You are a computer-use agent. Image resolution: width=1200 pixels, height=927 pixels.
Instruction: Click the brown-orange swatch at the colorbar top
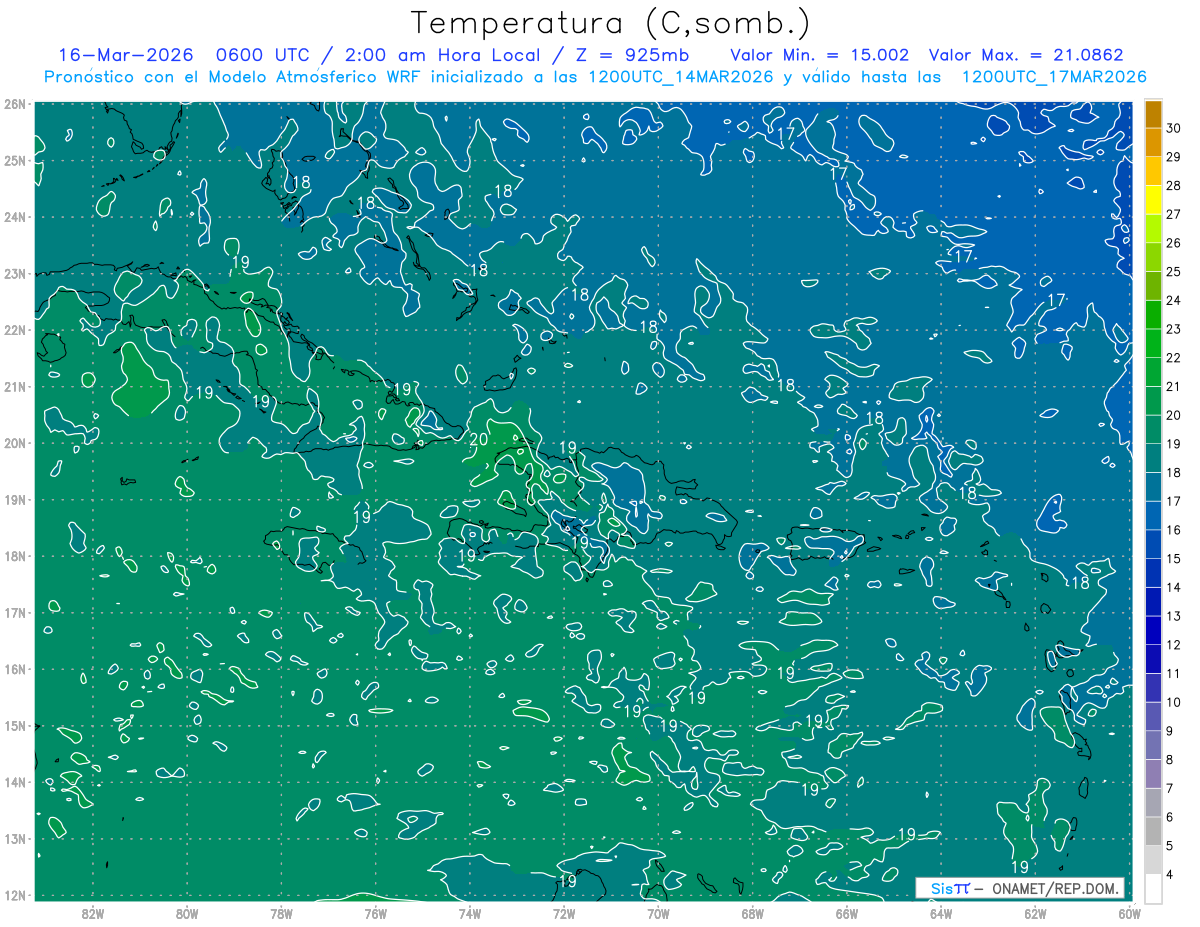(x=1153, y=115)
